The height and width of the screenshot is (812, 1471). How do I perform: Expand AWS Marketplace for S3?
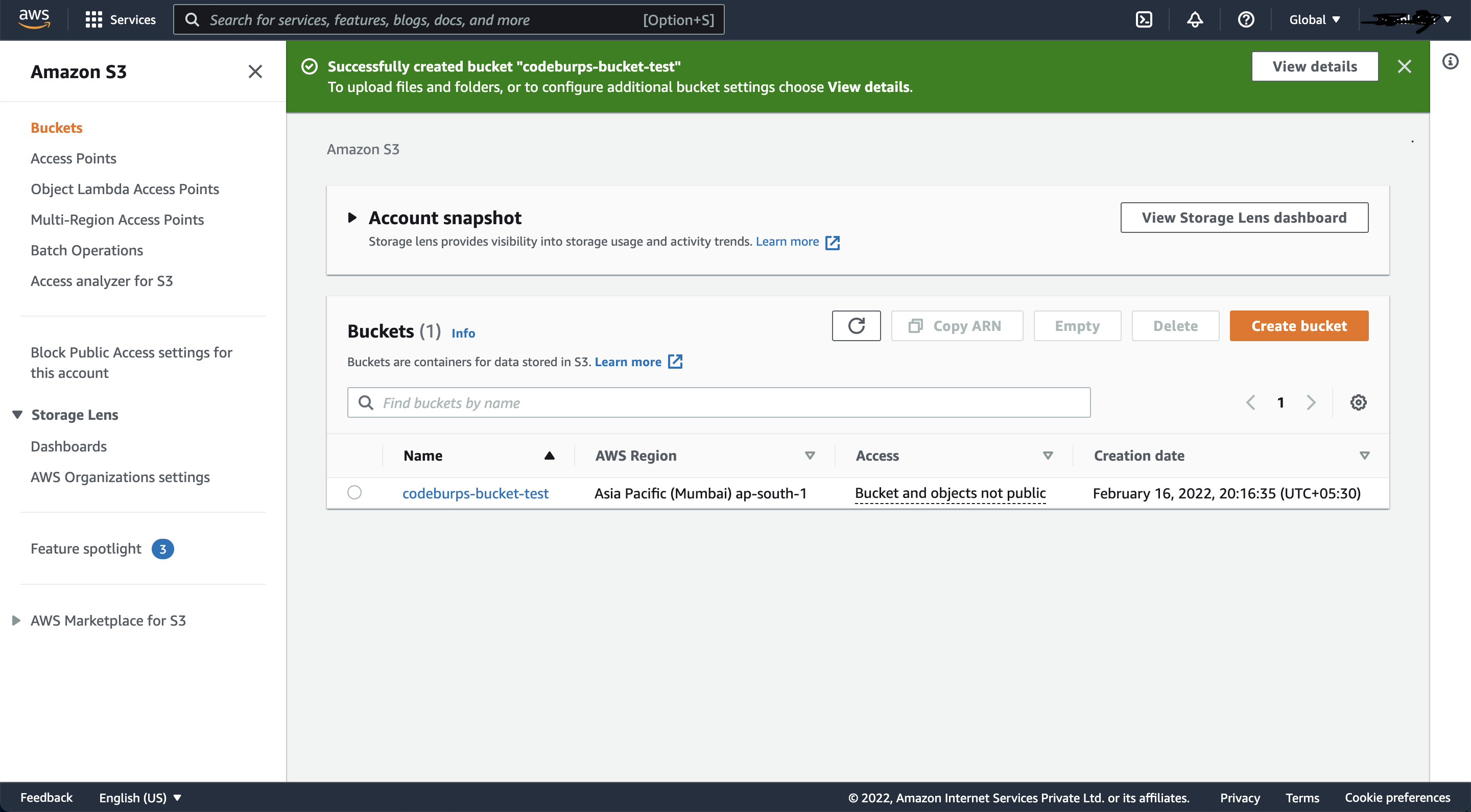pos(16,620)
